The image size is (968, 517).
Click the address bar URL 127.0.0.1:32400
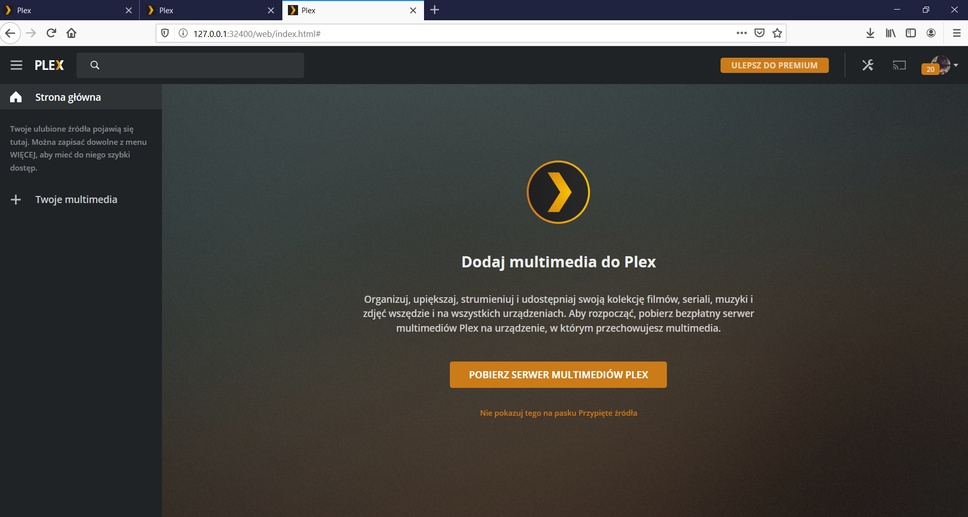tap(257, 33)
